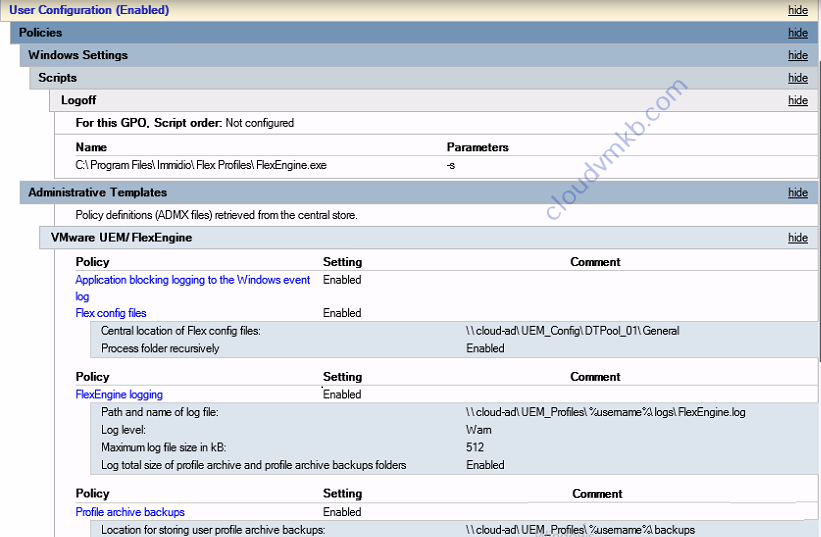Screen dimensions: 821x537
Task: Hide the VMware UEM/FlexEngine section
Action: point(797,238)
